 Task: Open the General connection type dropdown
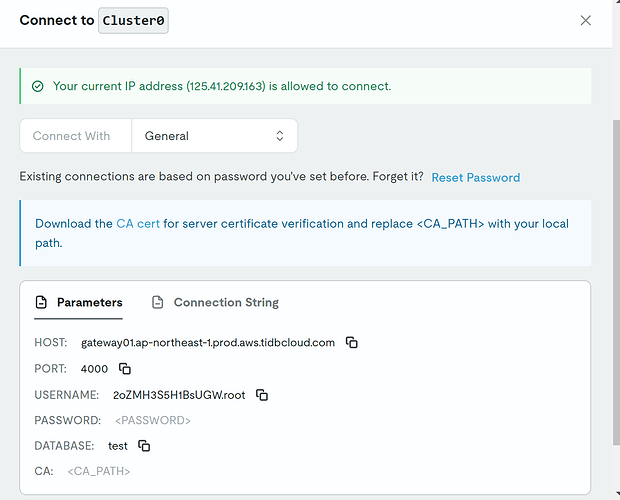click(x=214, y=136)
